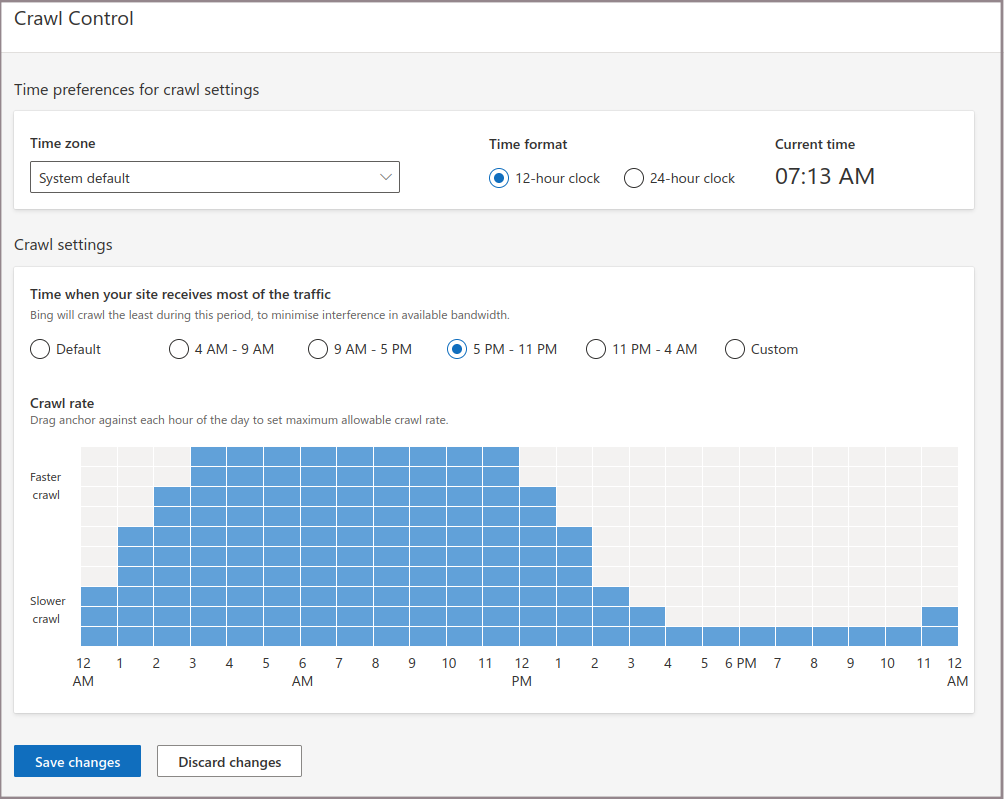This screenshot has height=799, width=1004.
Task: Select the 11 PM - 4 AM traffic period
Action: pos(596,349)
